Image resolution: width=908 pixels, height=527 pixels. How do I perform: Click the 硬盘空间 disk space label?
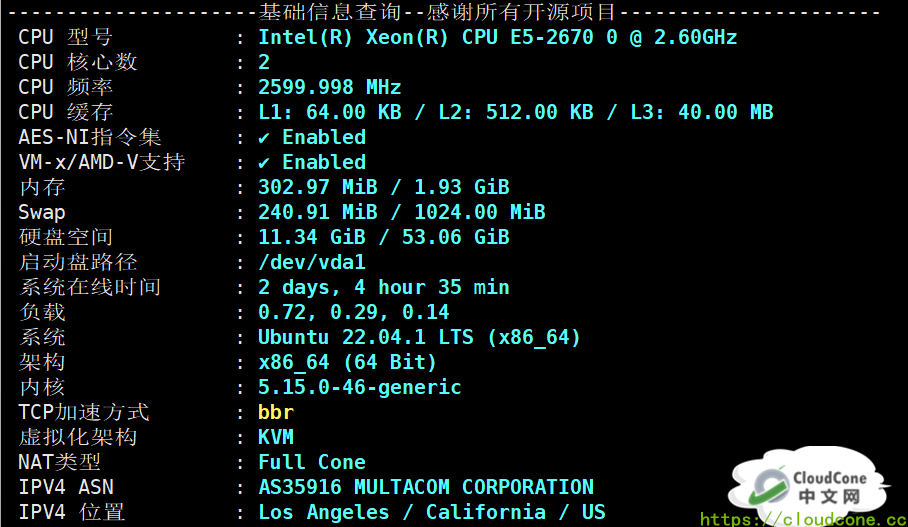[x=65, y=237]
